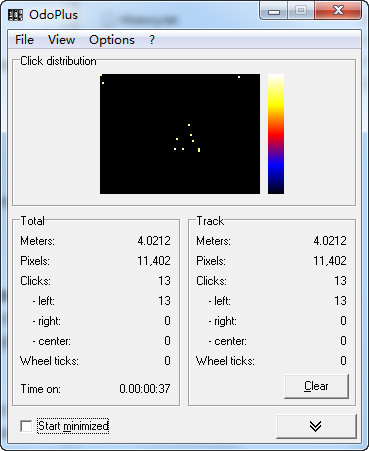Image resolution: width=369 pixels, height=451 pixels.
Task: Enable the Start minimized checkbox
Action: point(26,426)
